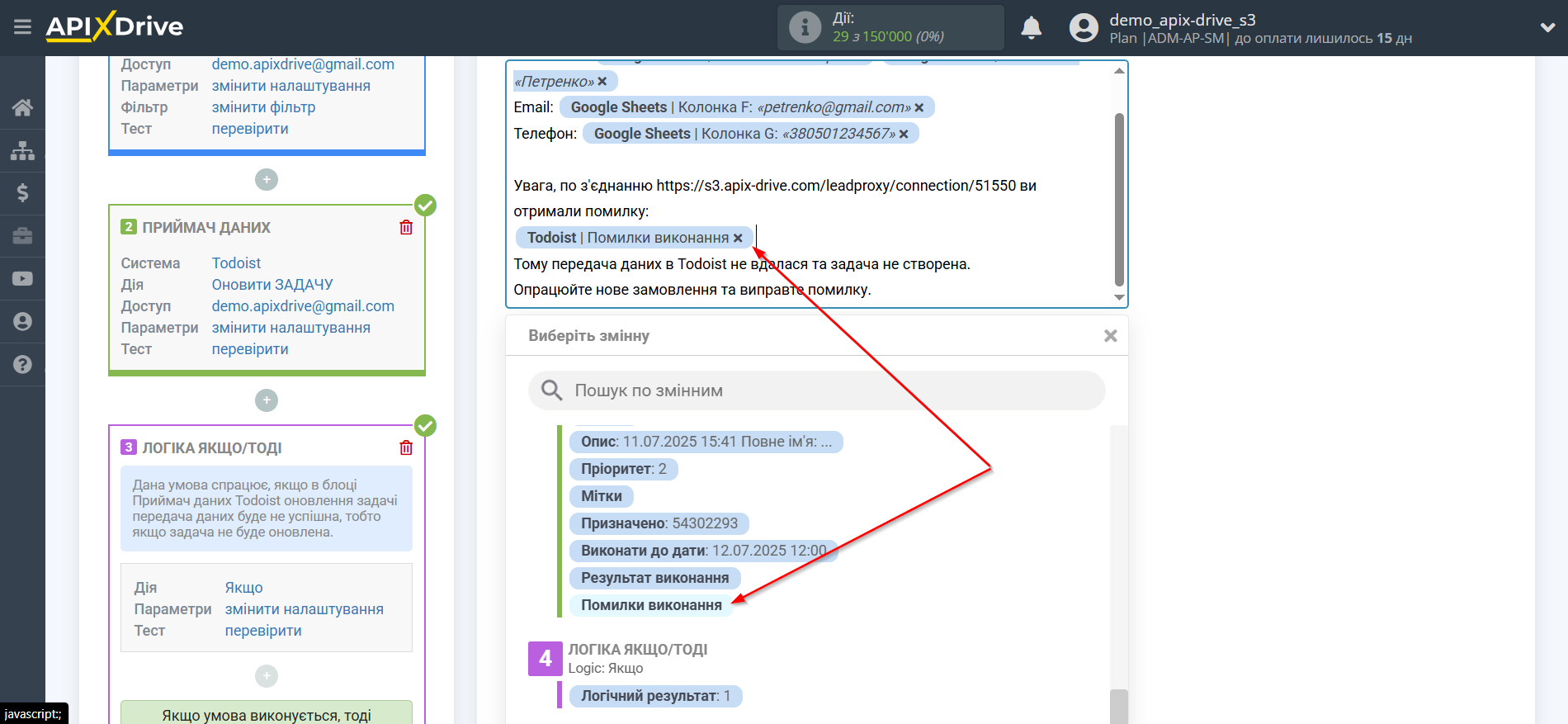Open the YouTube video icon in sidebar

(x=22, y=279)
